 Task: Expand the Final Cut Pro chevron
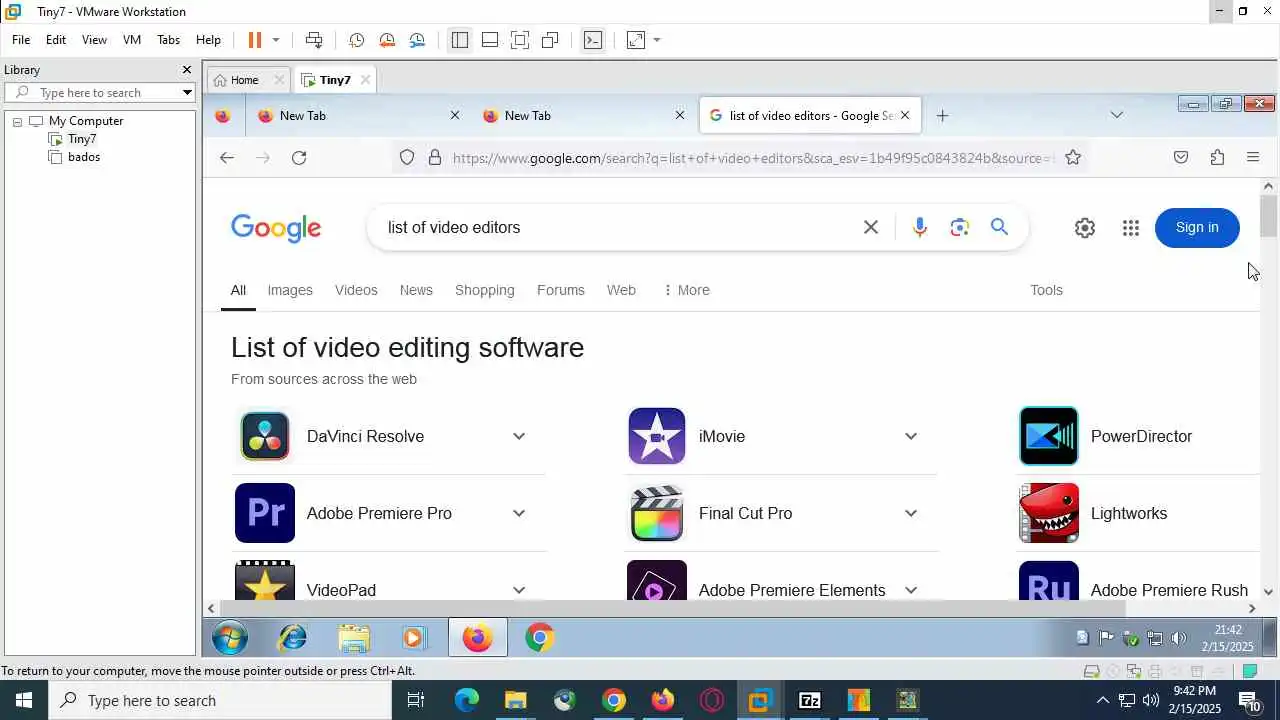911,514
